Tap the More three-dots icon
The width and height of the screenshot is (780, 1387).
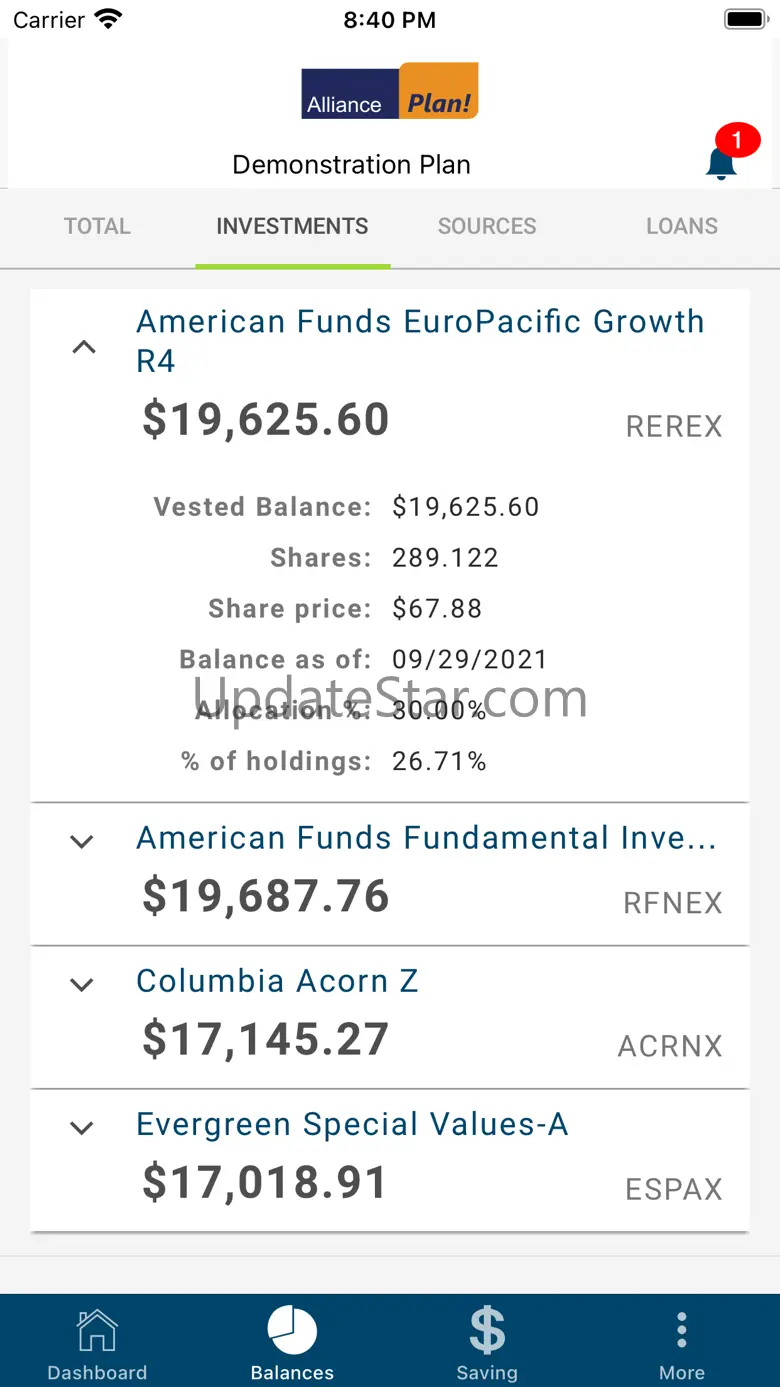(681, 1332)
